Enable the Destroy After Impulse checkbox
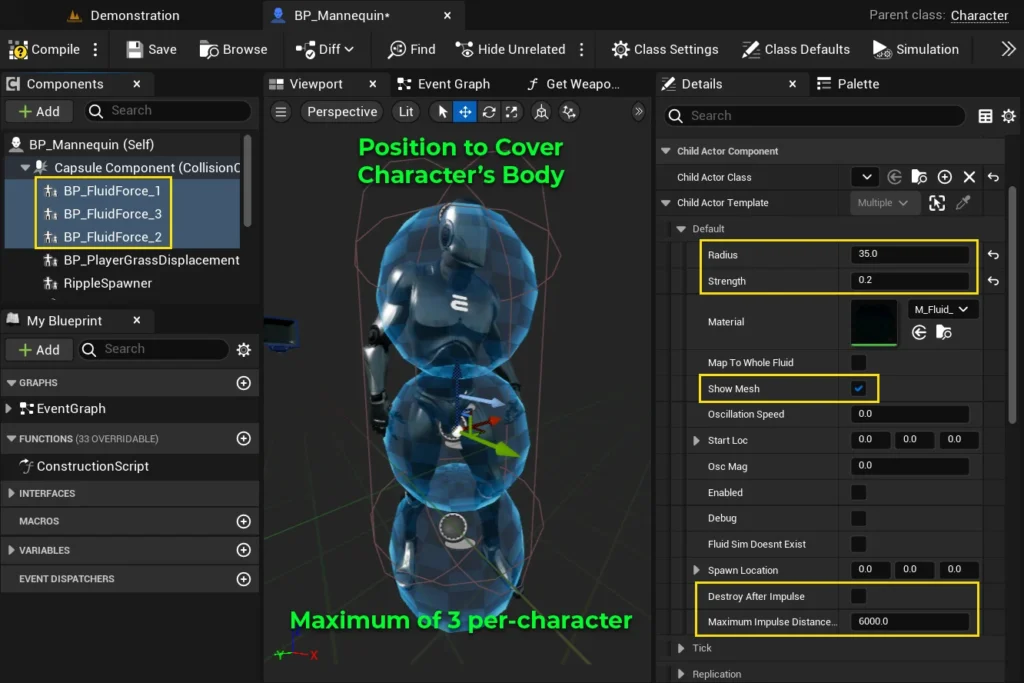1024x683 pixels. [x=858, y=596]
